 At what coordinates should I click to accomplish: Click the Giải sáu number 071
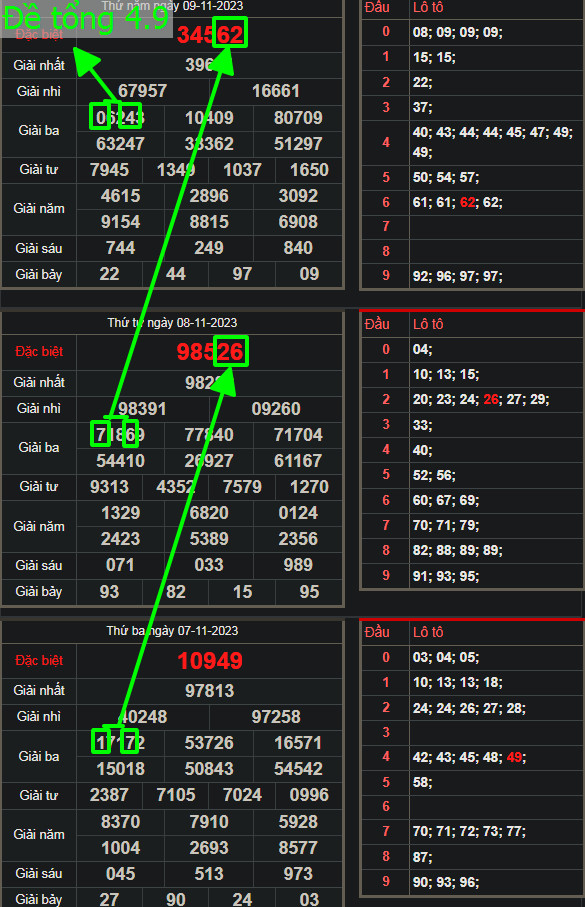(120, 565)
